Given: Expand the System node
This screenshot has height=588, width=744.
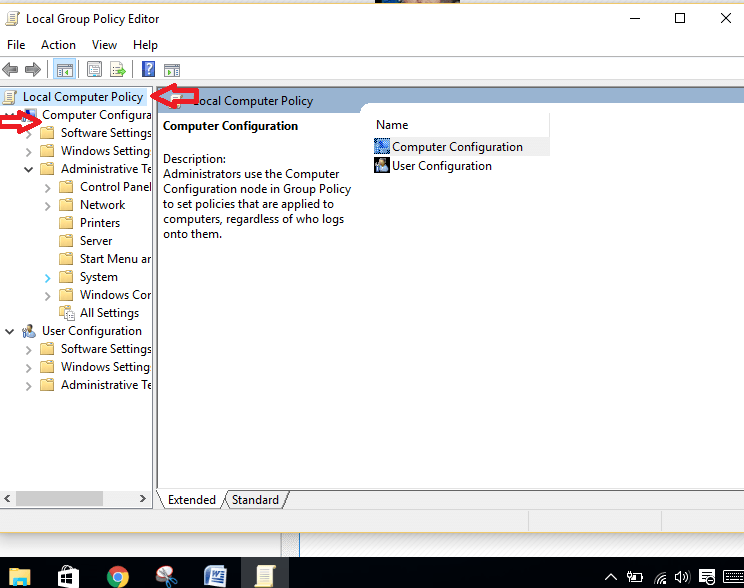Looking at the screenshot, I should click(47, 278).
